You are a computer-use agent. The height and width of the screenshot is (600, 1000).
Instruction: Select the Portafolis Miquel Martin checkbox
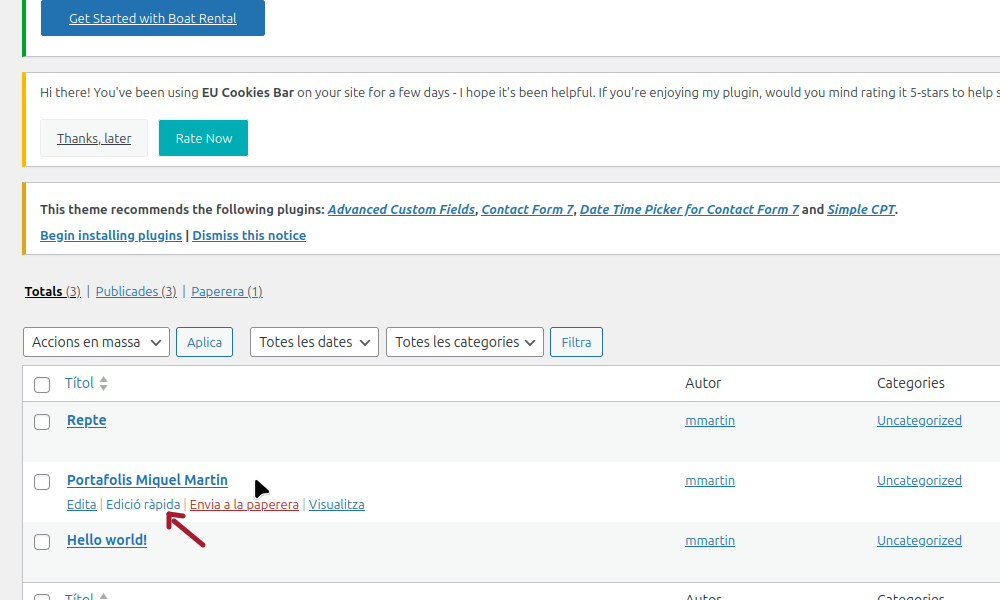point(42,482)
